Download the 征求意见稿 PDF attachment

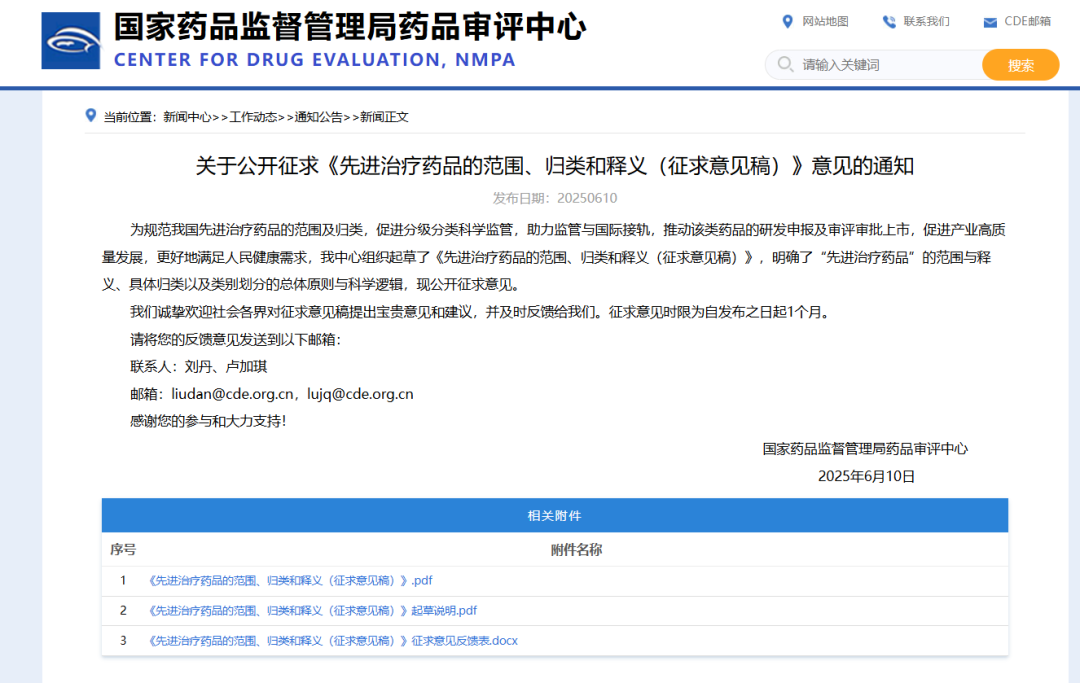[x=289, y=580]
